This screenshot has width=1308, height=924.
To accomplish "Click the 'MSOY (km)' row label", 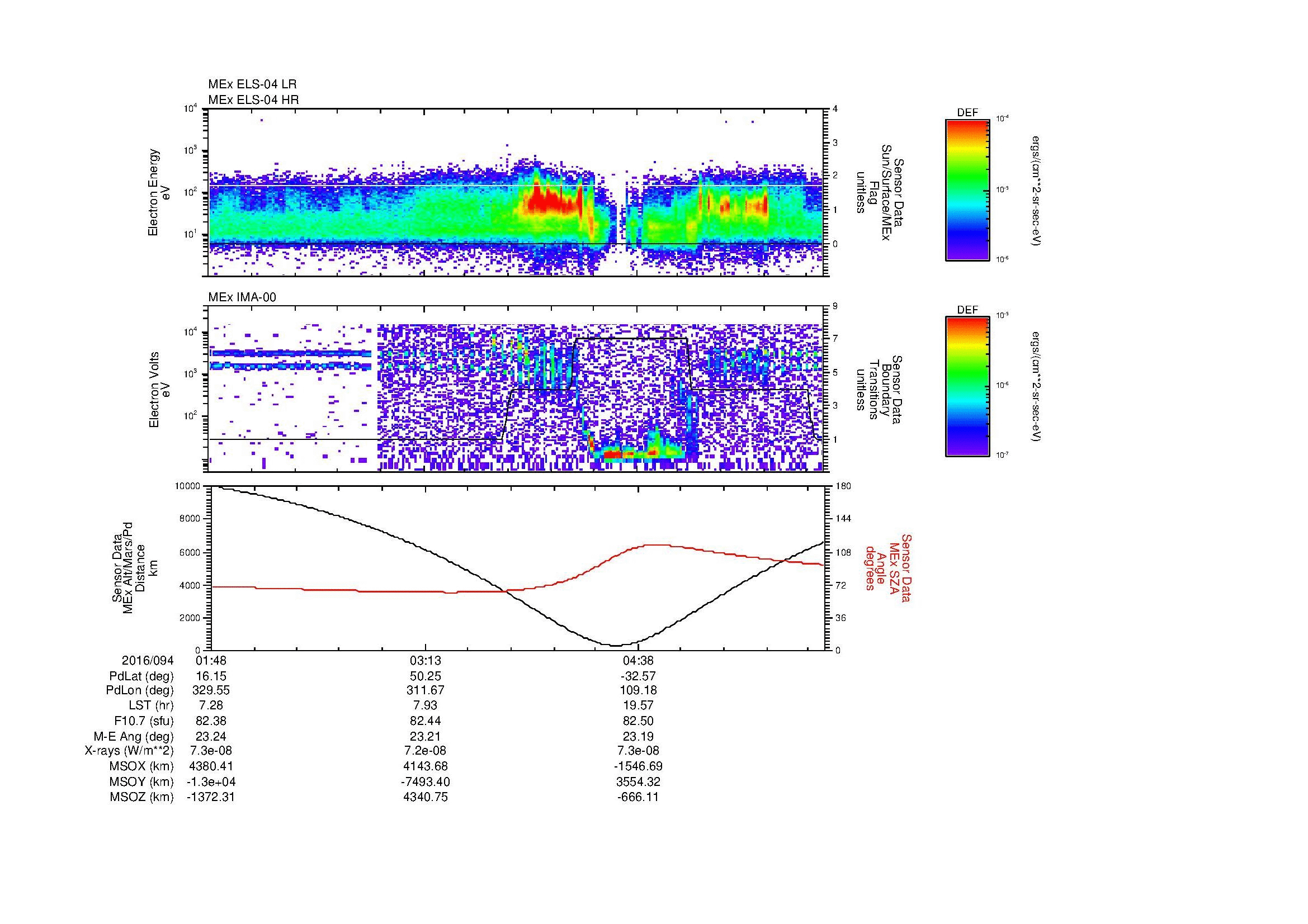I will (141, 781).
